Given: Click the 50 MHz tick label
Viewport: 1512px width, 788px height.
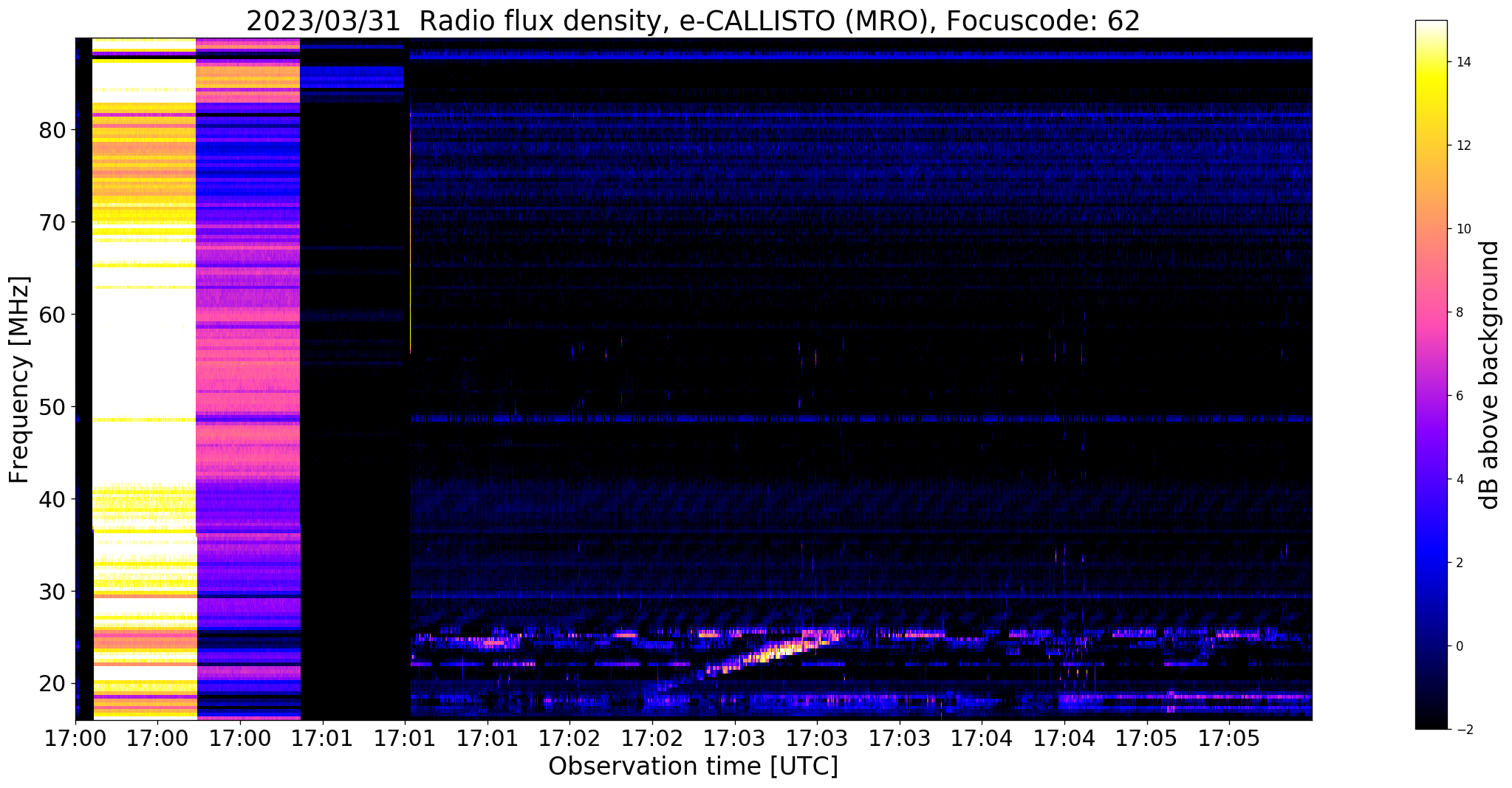Looking at the screenshot, I should (x=52, y=407).
